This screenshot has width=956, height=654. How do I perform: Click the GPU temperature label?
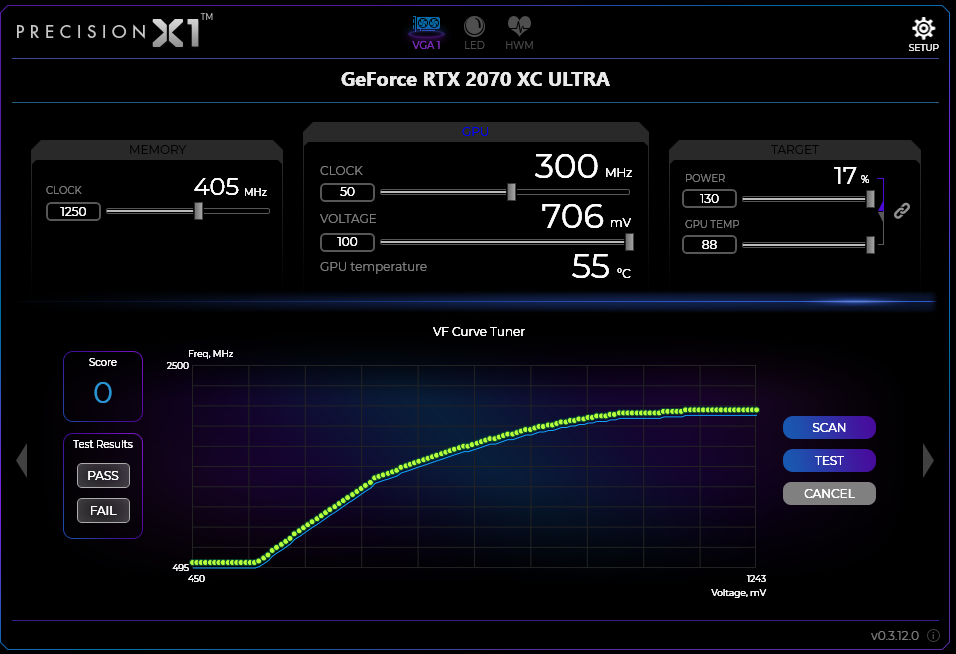click(x=373, y=266)
